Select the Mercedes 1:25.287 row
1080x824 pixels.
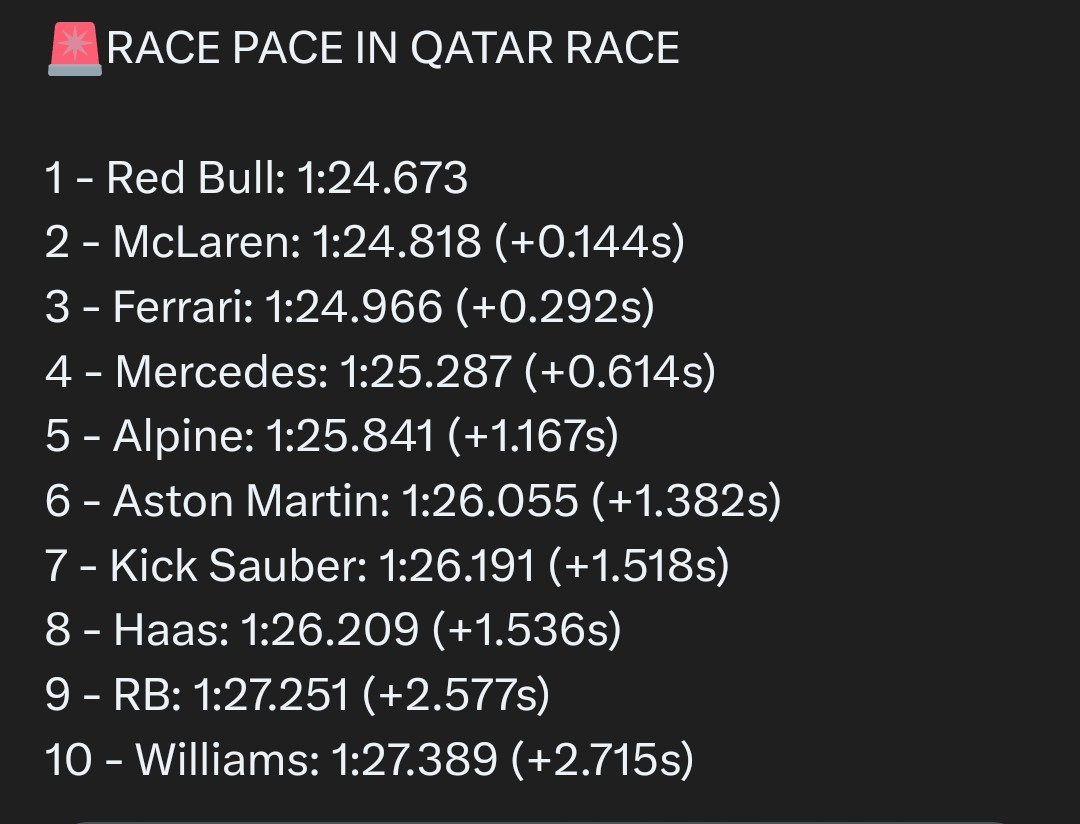(x=380, y=372)
